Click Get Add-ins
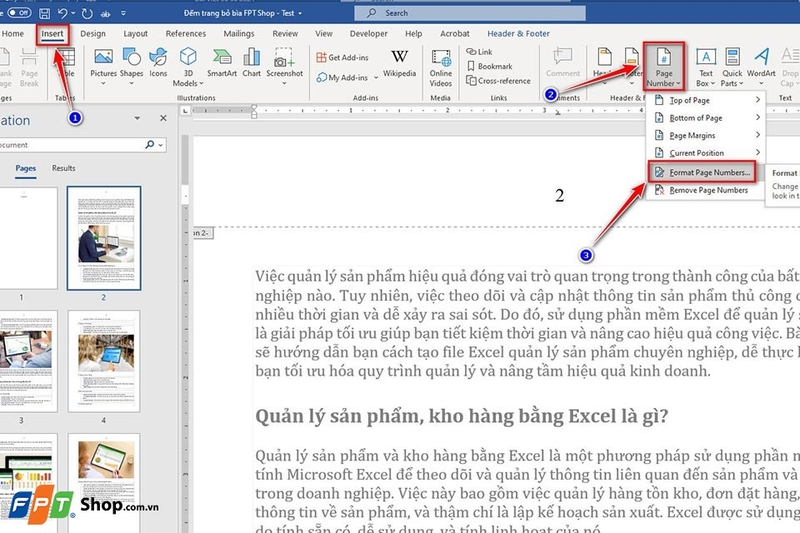The height and width of the screenshot is (533, 800). coord(342,58)
